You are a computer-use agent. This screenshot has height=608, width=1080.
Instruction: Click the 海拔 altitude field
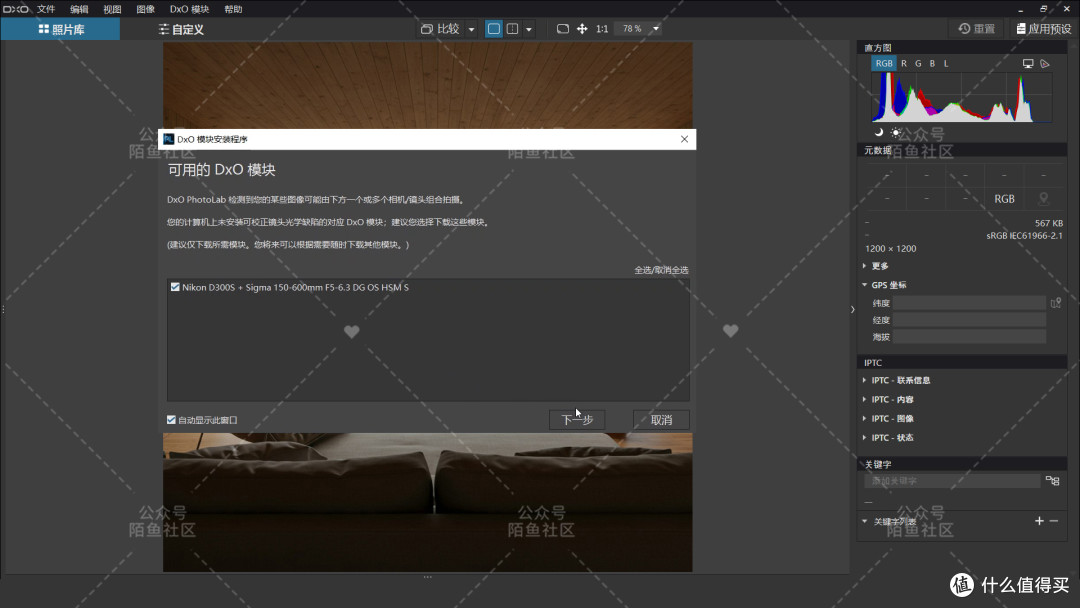[x=969, y=337]
